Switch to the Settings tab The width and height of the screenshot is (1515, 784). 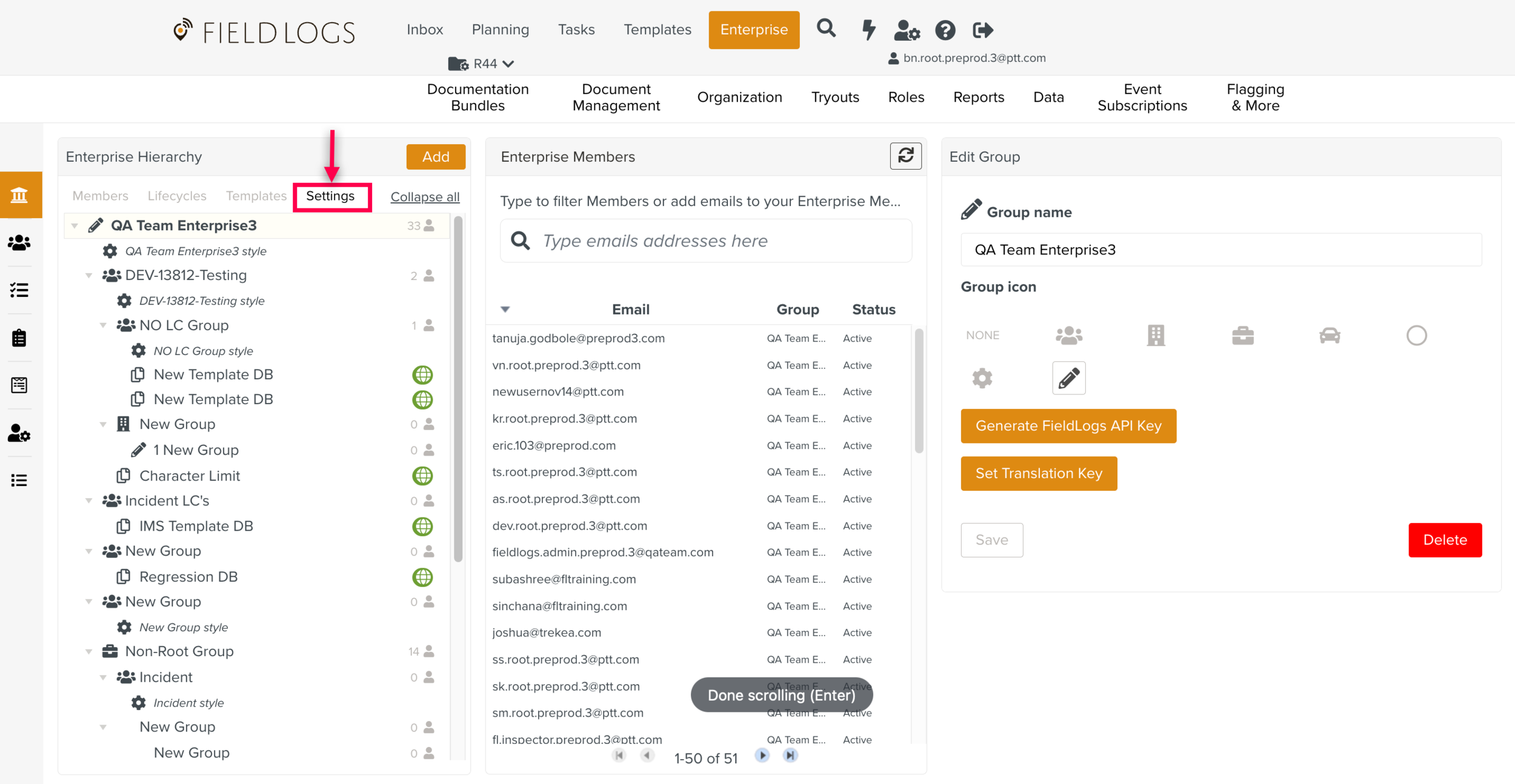pos(330,196)
